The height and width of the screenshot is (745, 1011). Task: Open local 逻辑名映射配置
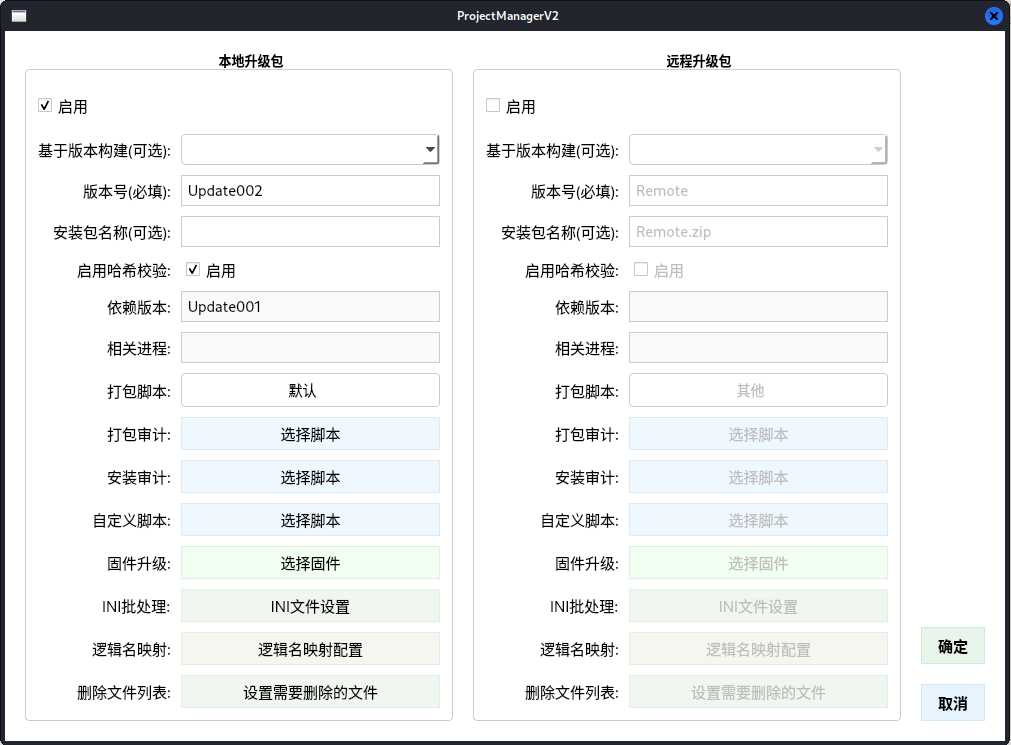(x=310, y=649)
